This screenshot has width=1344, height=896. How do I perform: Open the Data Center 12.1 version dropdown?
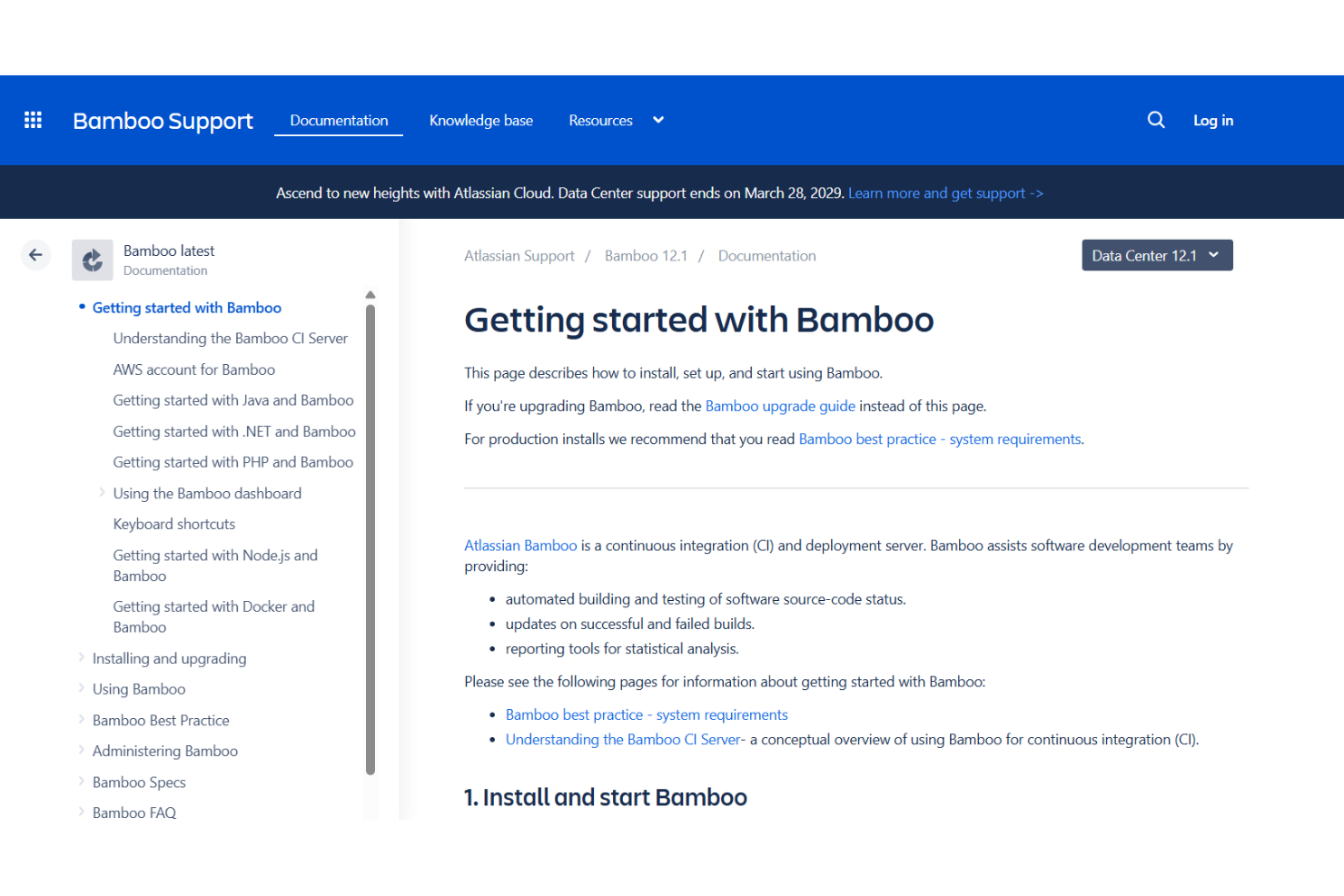(x=1157, y=255)
